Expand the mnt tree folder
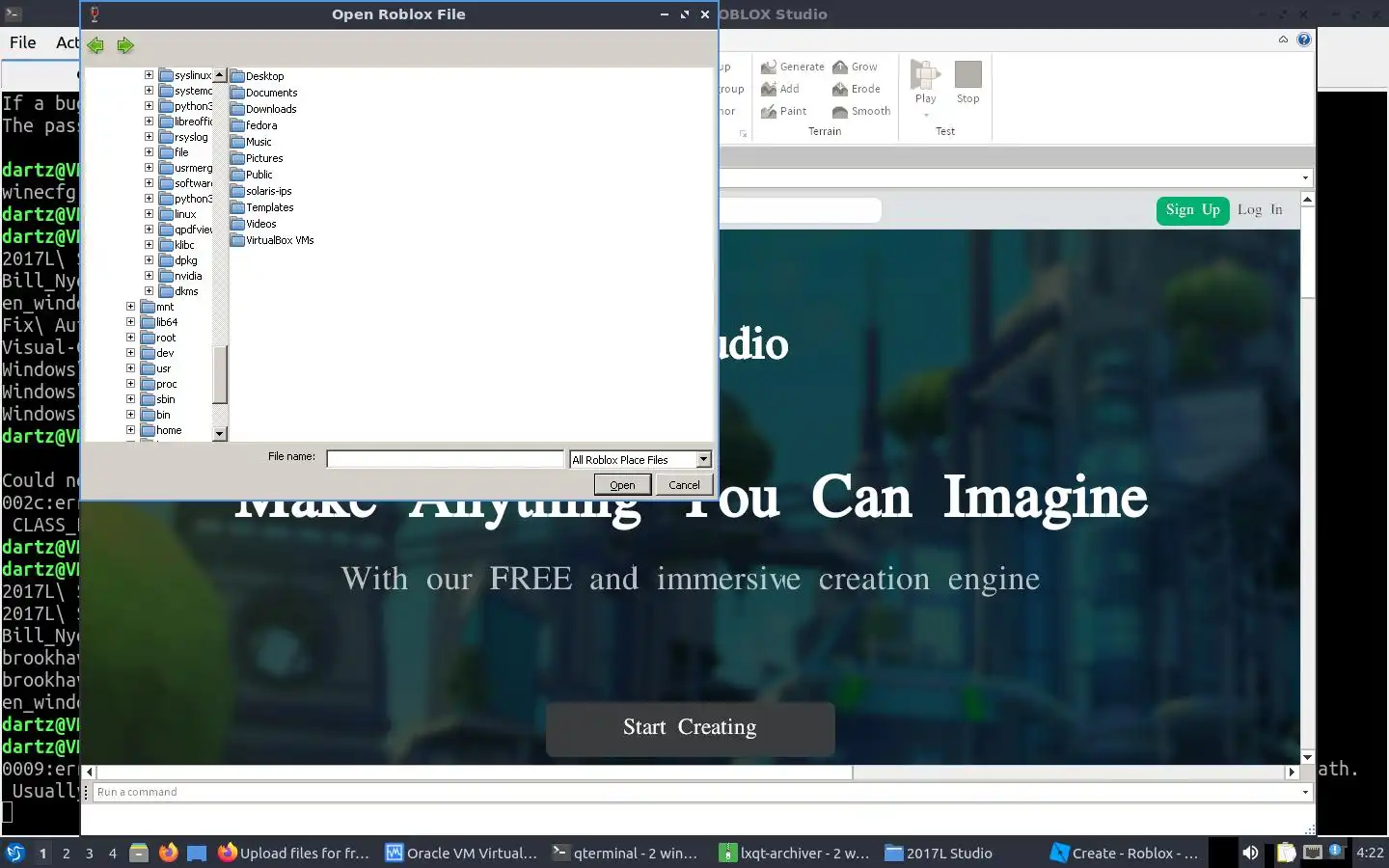 point(130,306)
